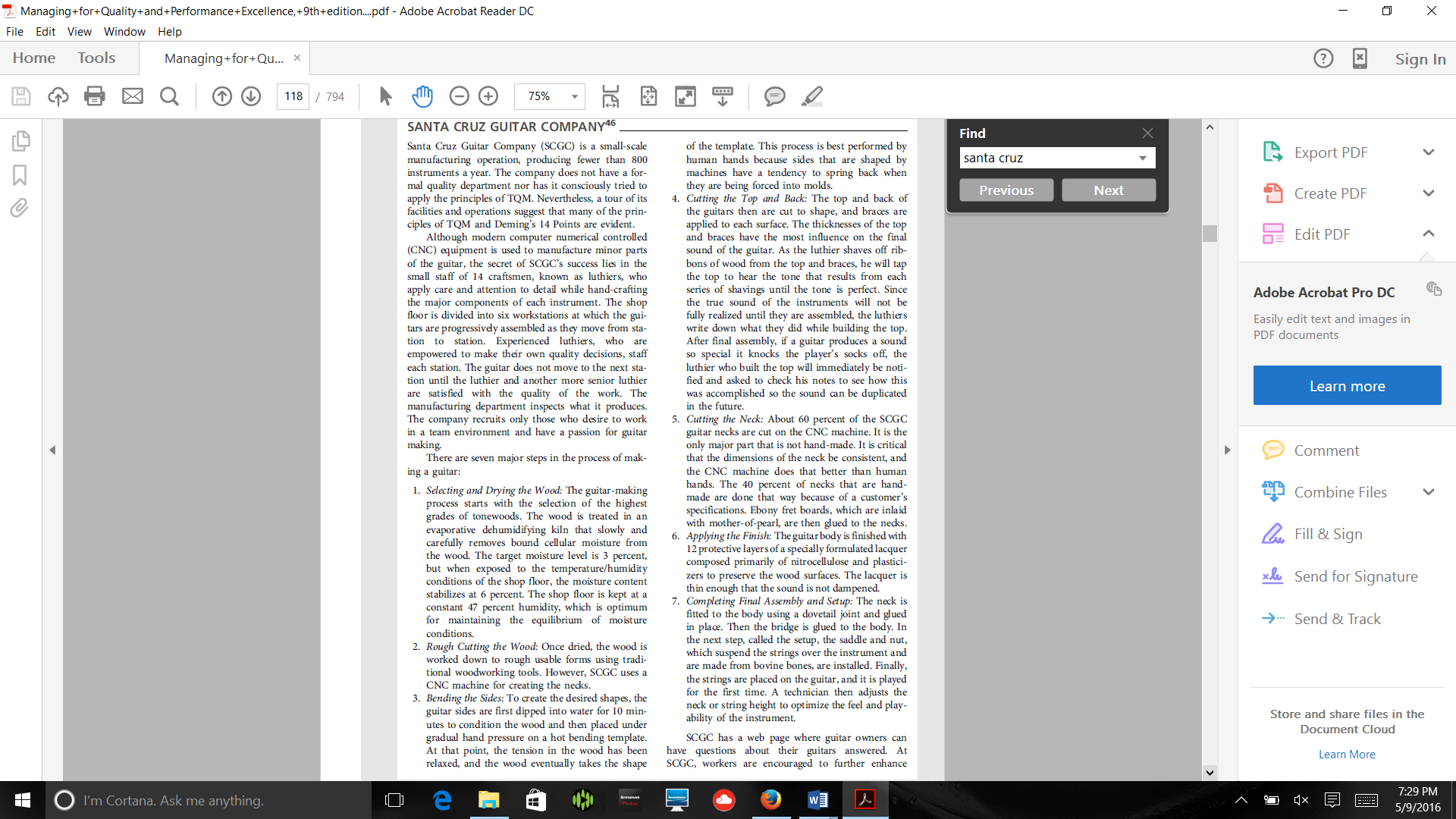Expand the Create PDF chevron
The image size is (1456, 819).
[x=1429, y=193]
